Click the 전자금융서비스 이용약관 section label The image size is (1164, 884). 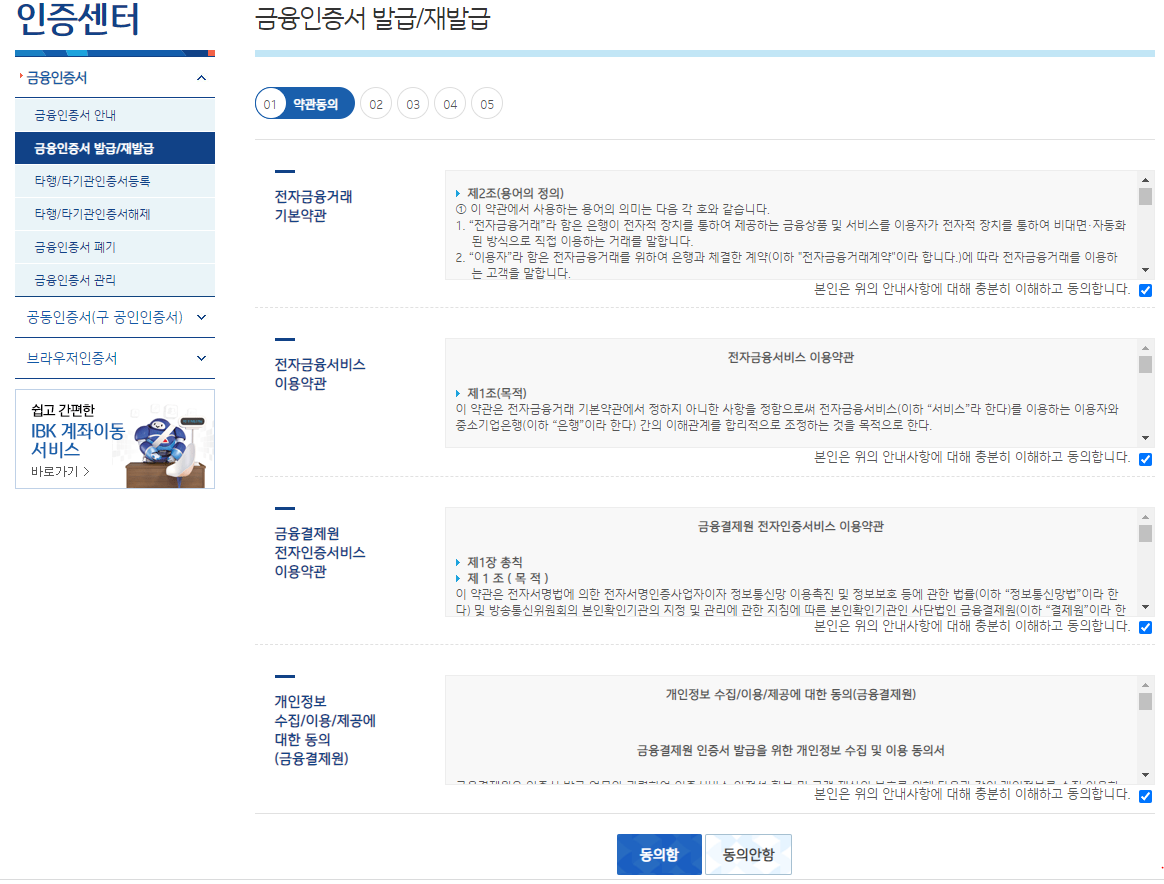pos(320,374)
